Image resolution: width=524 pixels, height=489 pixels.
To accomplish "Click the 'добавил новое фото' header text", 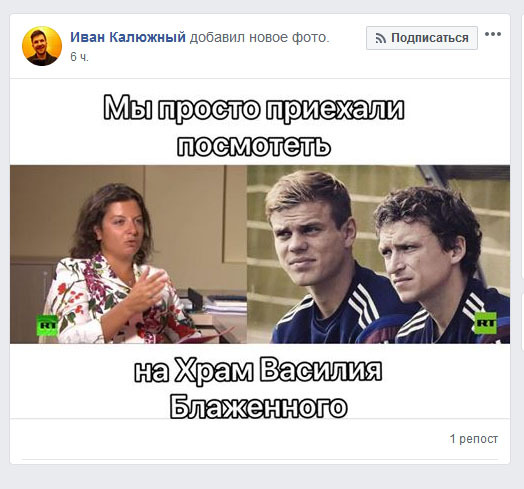I will 259,37.
